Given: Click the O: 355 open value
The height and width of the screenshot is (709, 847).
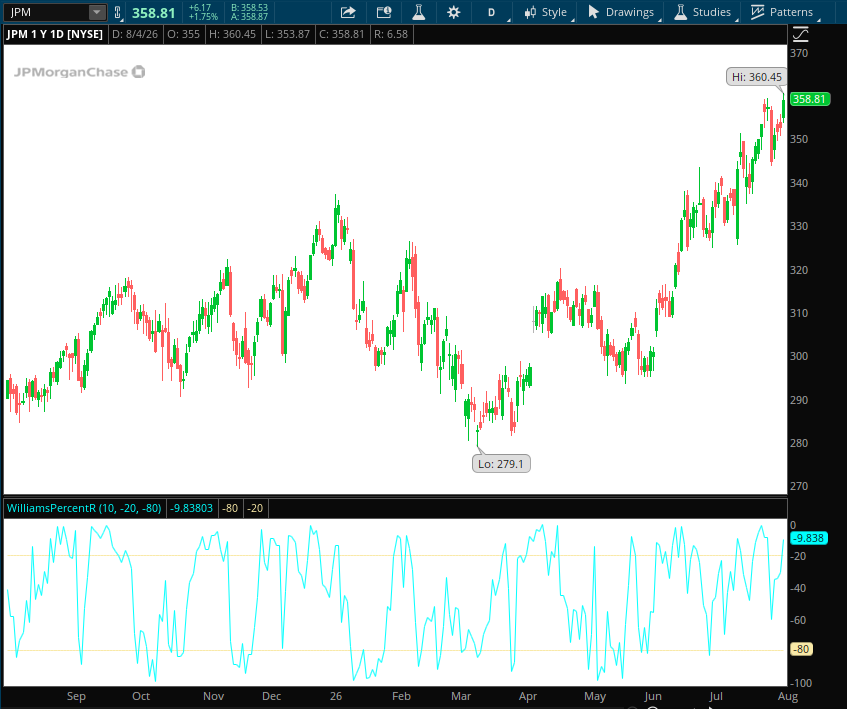Looking at the screenshot, I should coord(184,34).
